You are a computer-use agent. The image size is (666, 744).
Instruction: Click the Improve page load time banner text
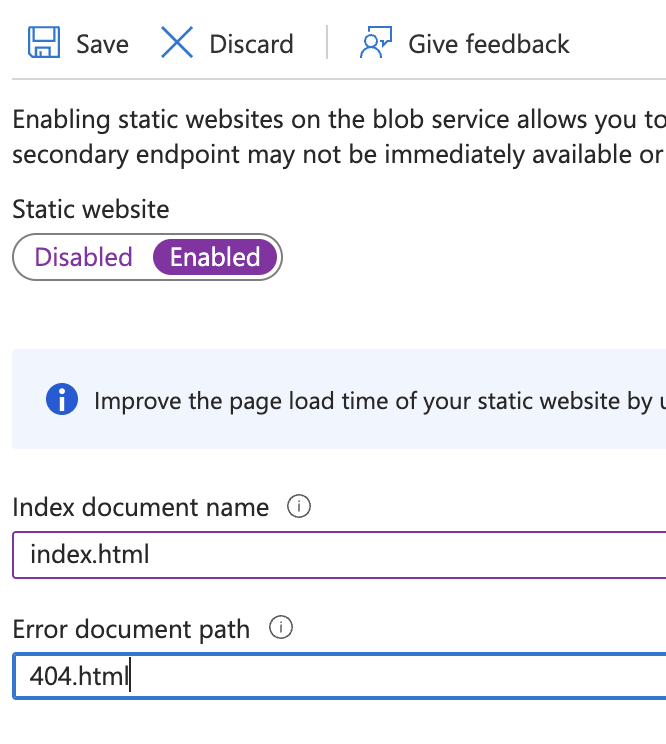coord(379,401)
